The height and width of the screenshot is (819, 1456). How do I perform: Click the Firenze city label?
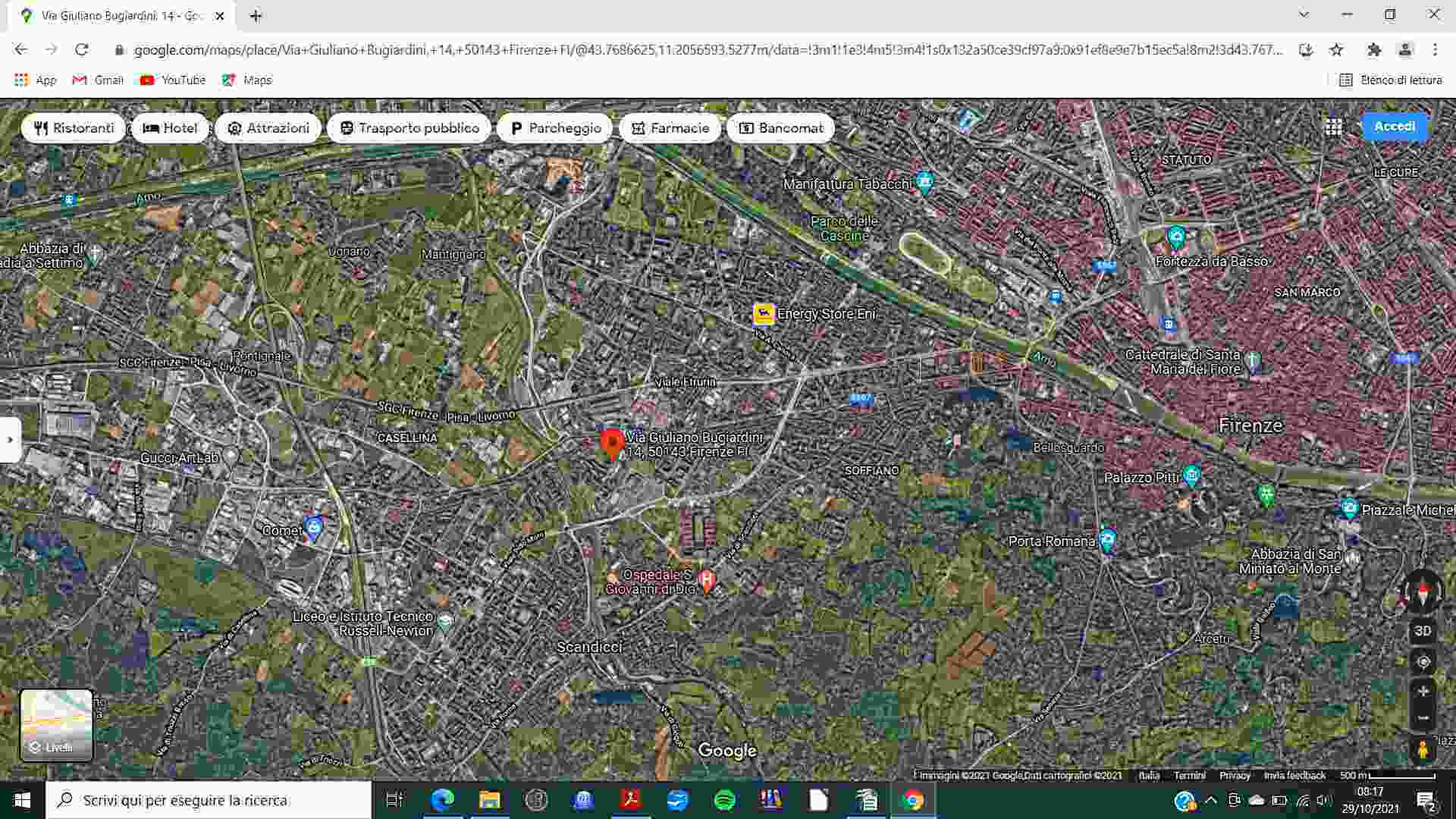[x=1250, y=425]
